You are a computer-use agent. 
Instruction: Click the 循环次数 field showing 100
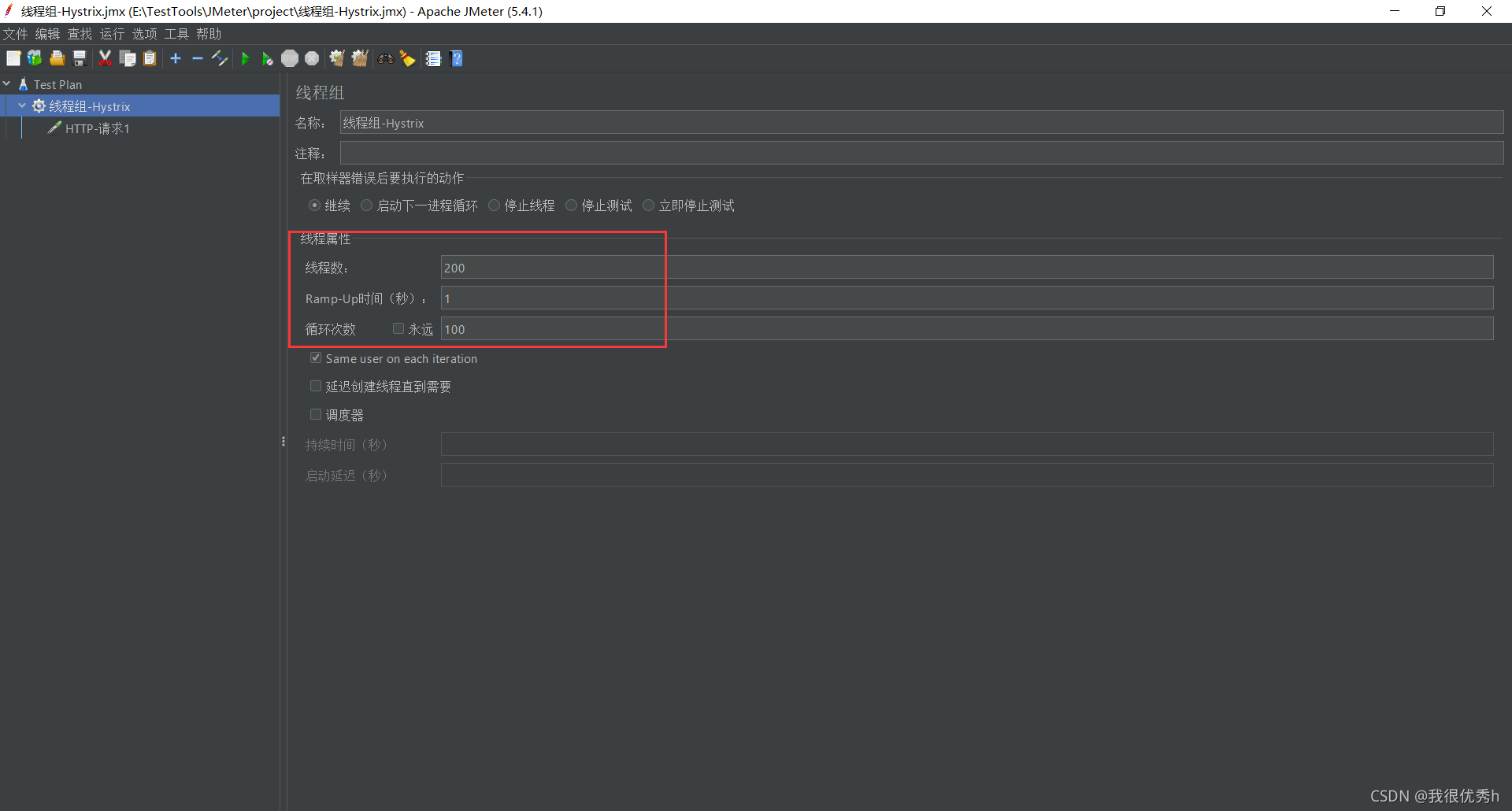tap(967, 329)
